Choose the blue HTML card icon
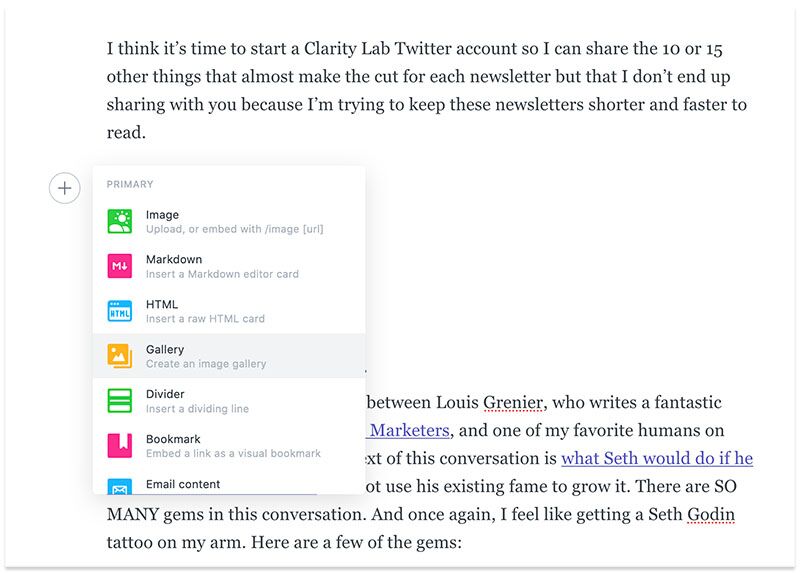The height and width of the screenshot is (573, 800). point(119,311)
